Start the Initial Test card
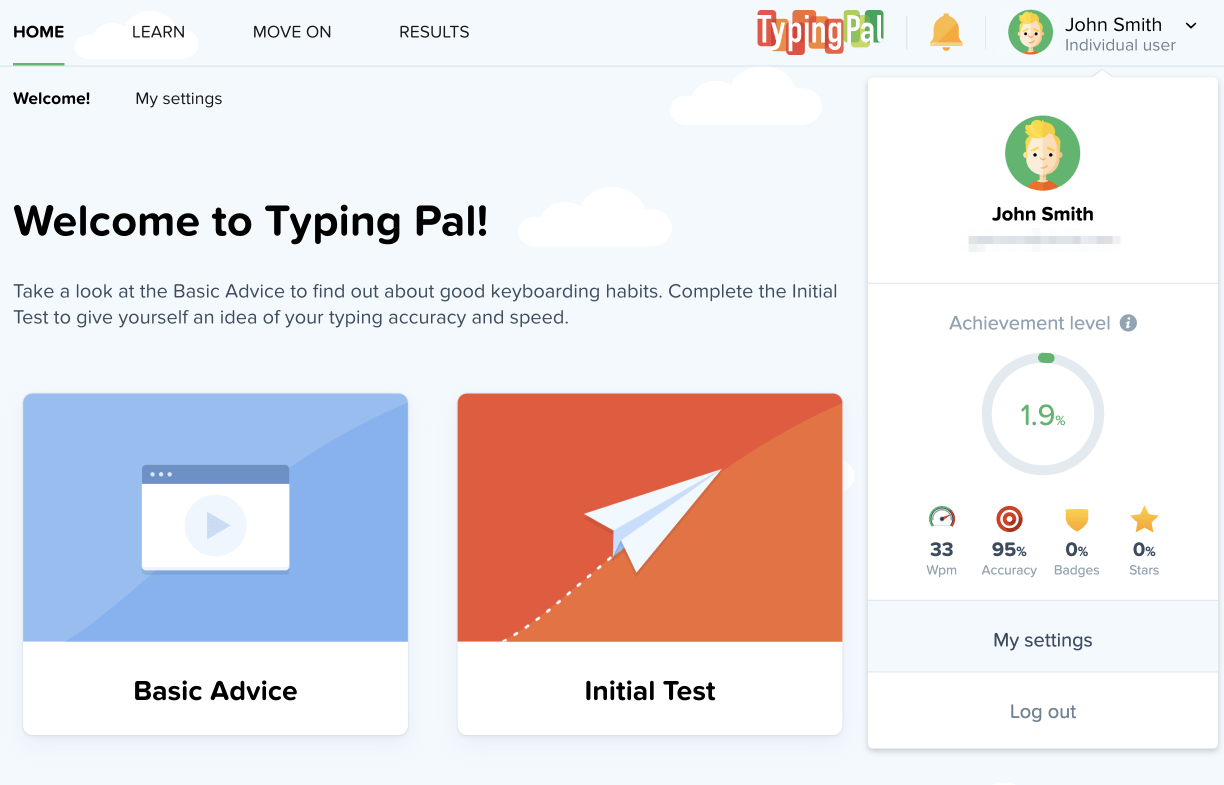Image resolution: width=1224 pixels, height=785 pixels. (650, 564)
